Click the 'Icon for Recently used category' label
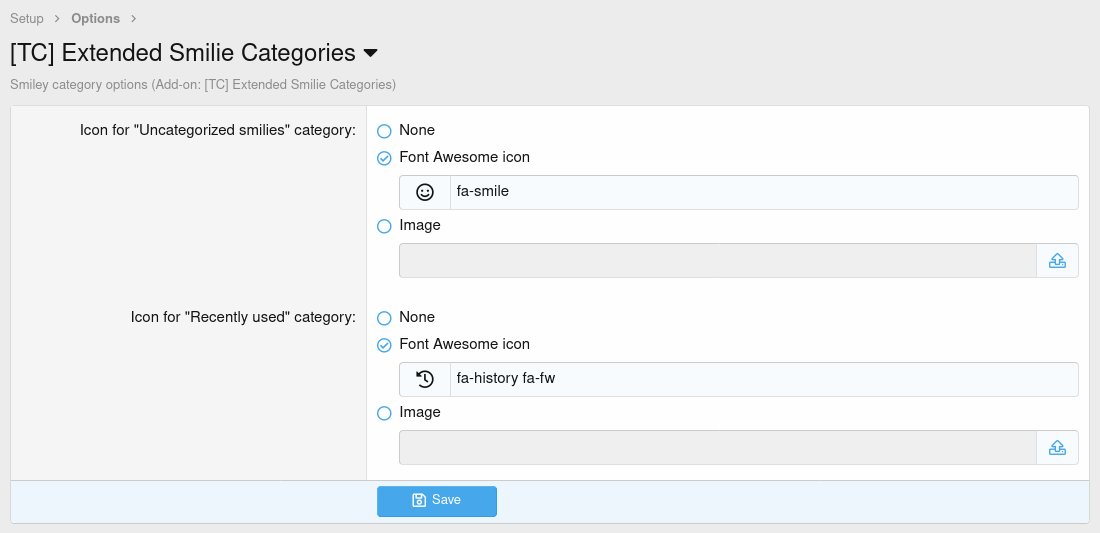The image size is (1100, 533). [243, 317]
